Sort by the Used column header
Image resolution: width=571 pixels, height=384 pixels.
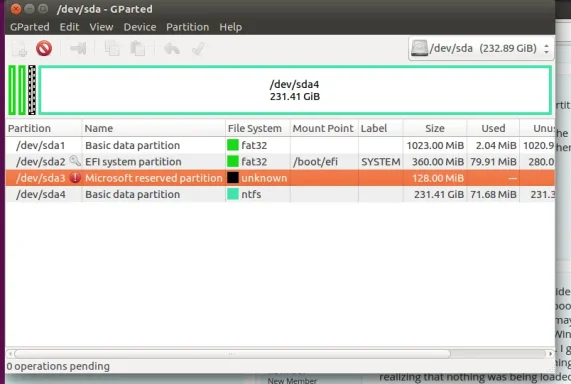[493, 128]
